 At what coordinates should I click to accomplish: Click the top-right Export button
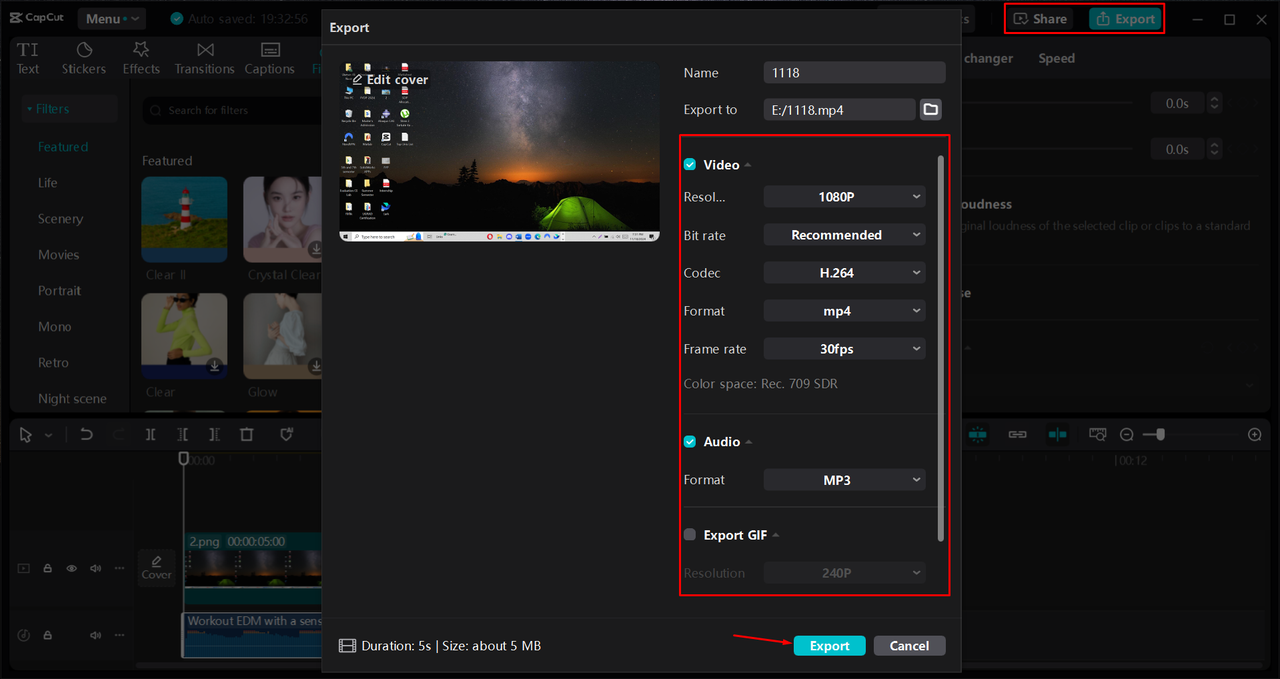[1125, 19]
